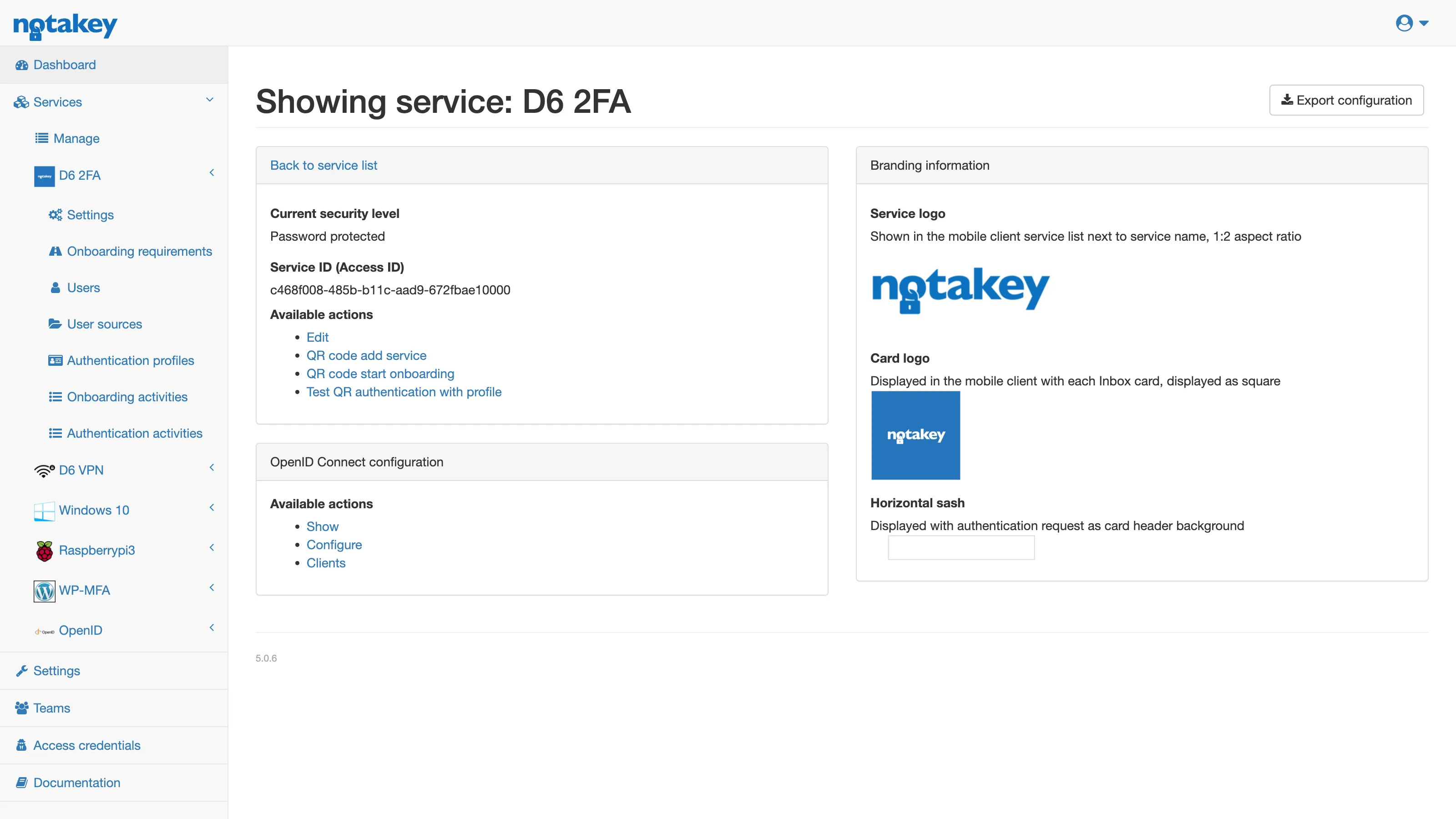Open the user account avatar menu
This screenshot has width=1456, height=819.
(1412, 23)
